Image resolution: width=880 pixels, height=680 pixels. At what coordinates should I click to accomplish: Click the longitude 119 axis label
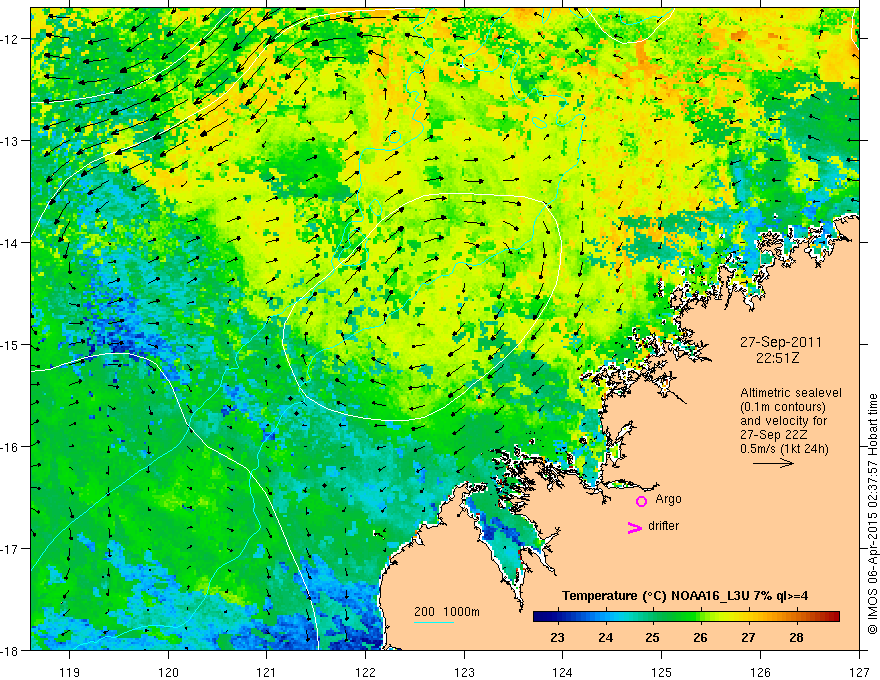(70, 672)
